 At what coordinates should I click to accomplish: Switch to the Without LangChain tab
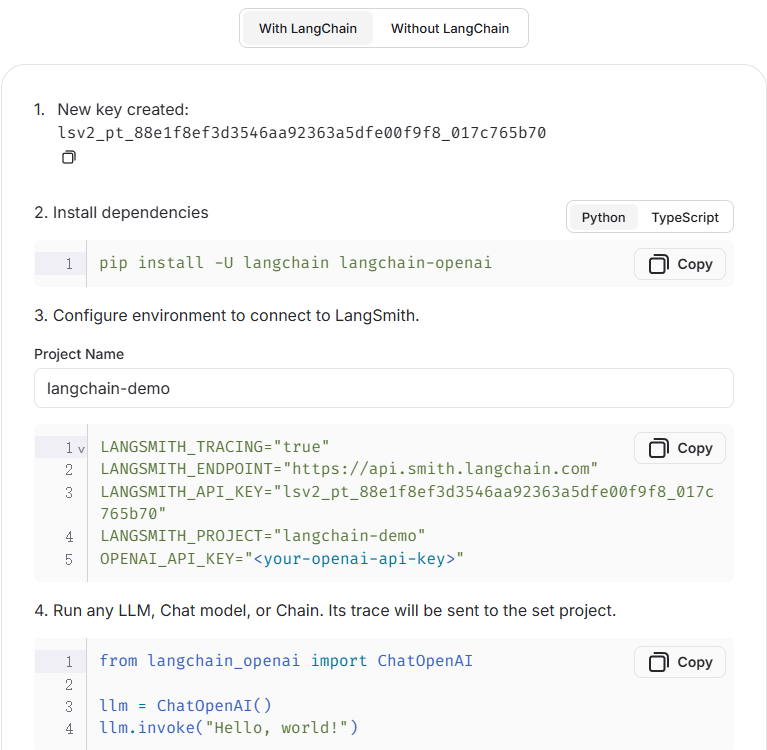(450, 28)
